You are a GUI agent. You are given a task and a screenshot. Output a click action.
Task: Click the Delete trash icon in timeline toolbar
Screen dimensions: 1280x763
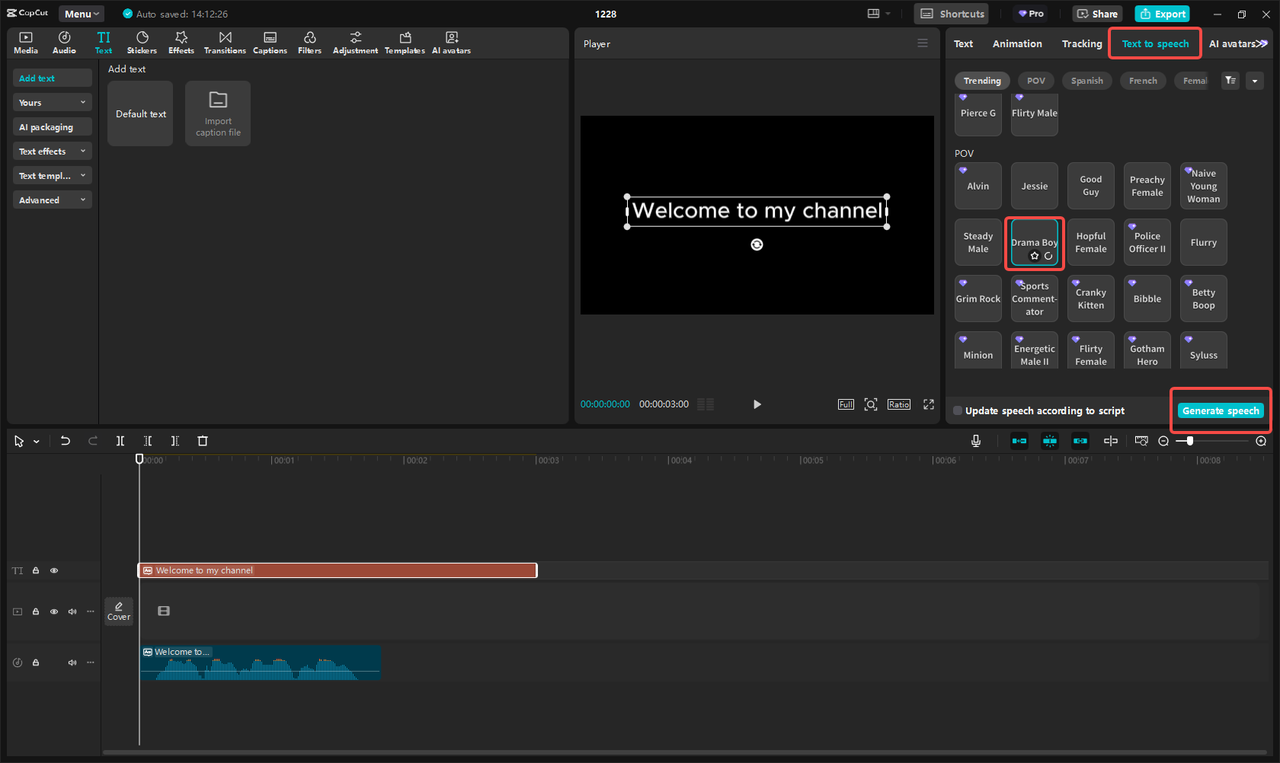(203, 441)
